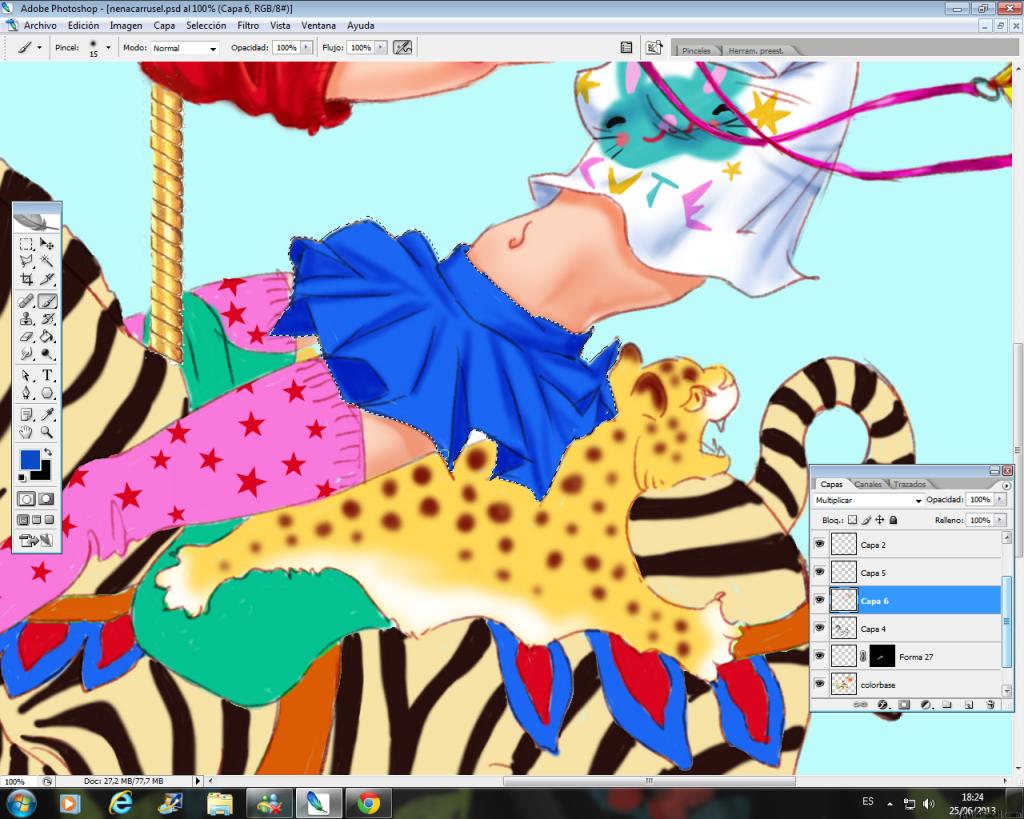
Task: Open Windows Start menu
Action: pos(21,803)
